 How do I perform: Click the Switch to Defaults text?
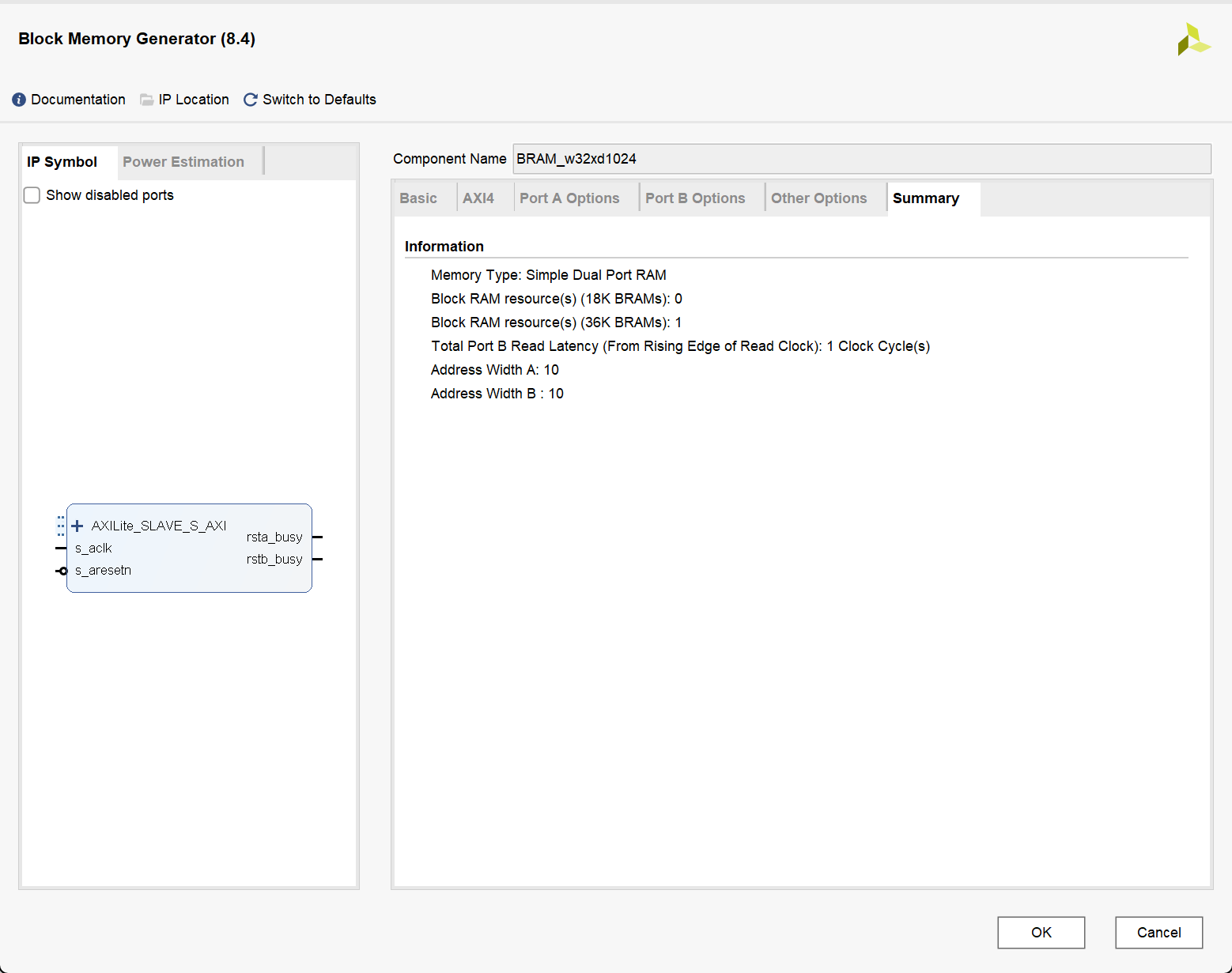click(319, 100)
